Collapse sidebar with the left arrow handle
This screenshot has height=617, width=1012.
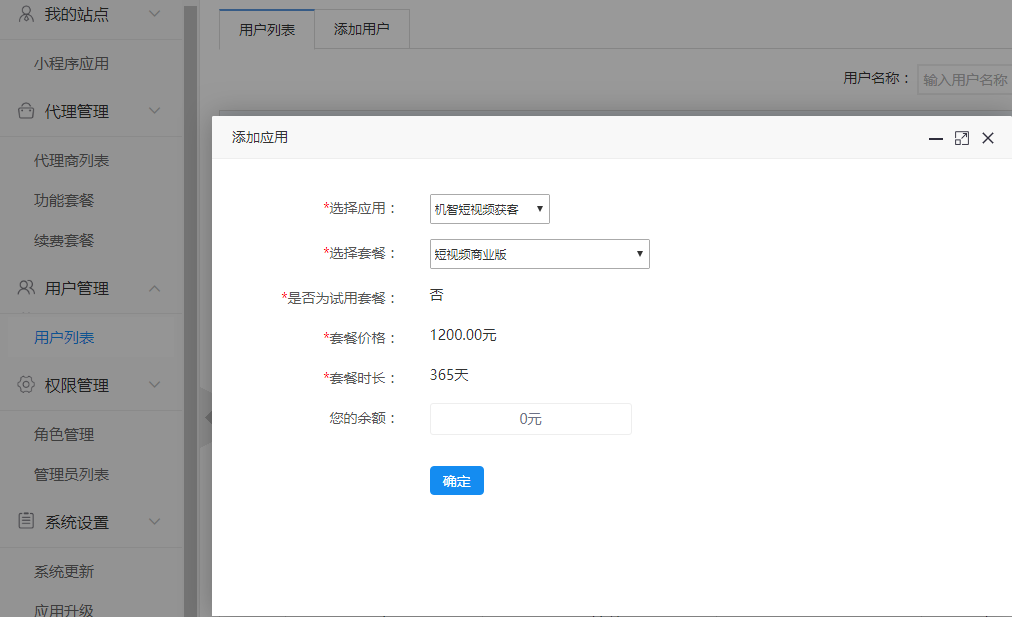pos(207,418)
